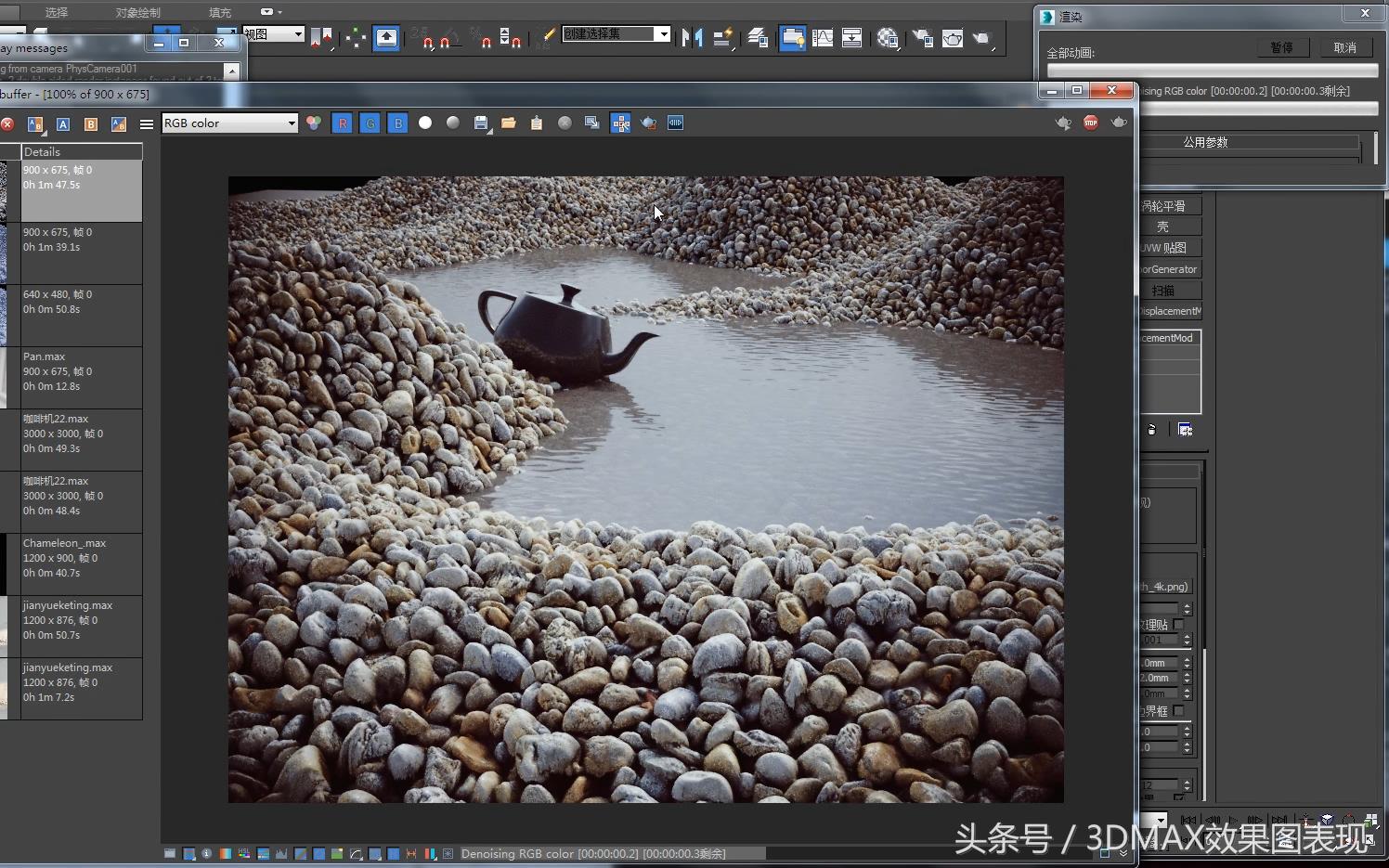Click the load image folder icon
This screenshot has height=868, width=1389.
click(x=509, y=123)
